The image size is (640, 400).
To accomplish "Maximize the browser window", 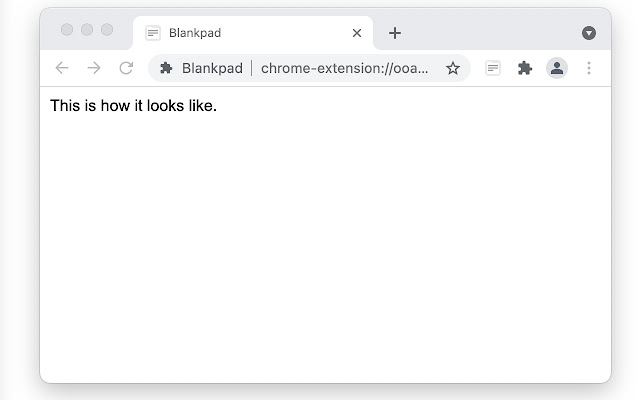I will [x=107, y=30].
